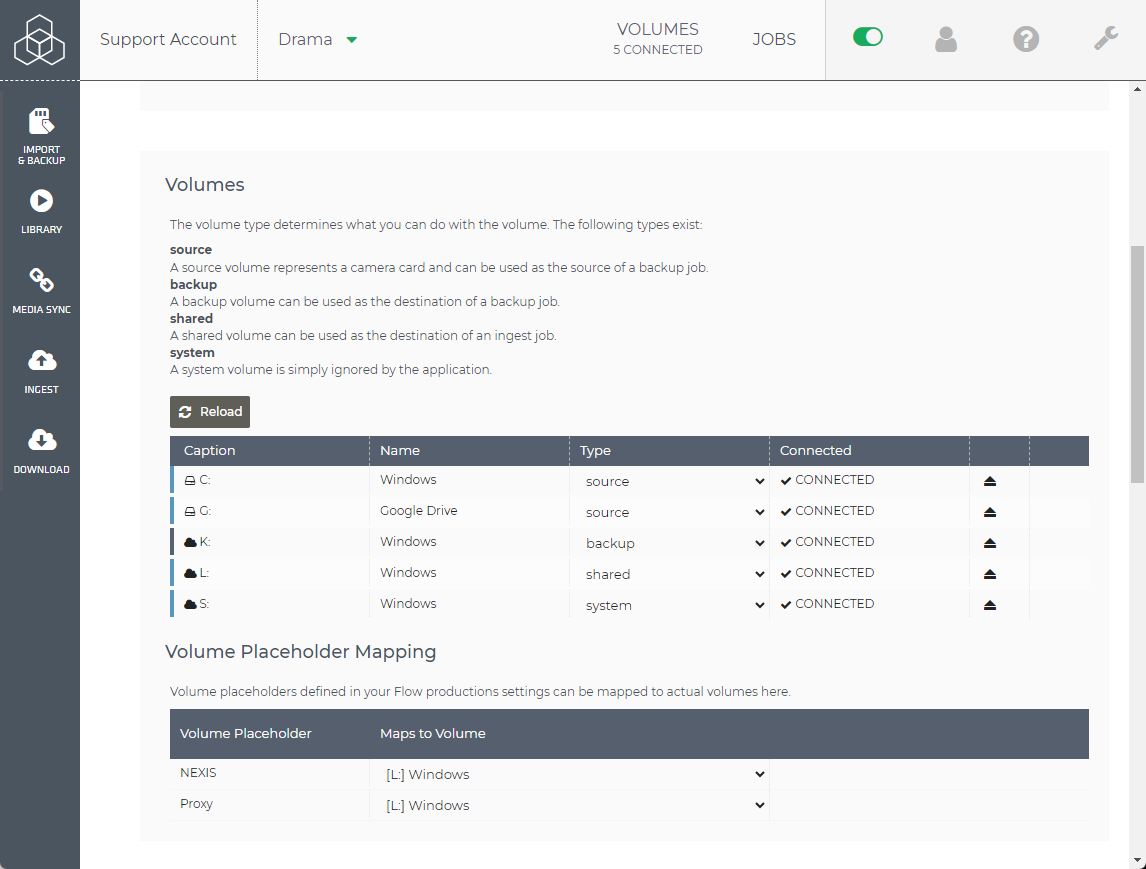
Task: Change type of G: Google Drive dropdown
Action: 673,512
